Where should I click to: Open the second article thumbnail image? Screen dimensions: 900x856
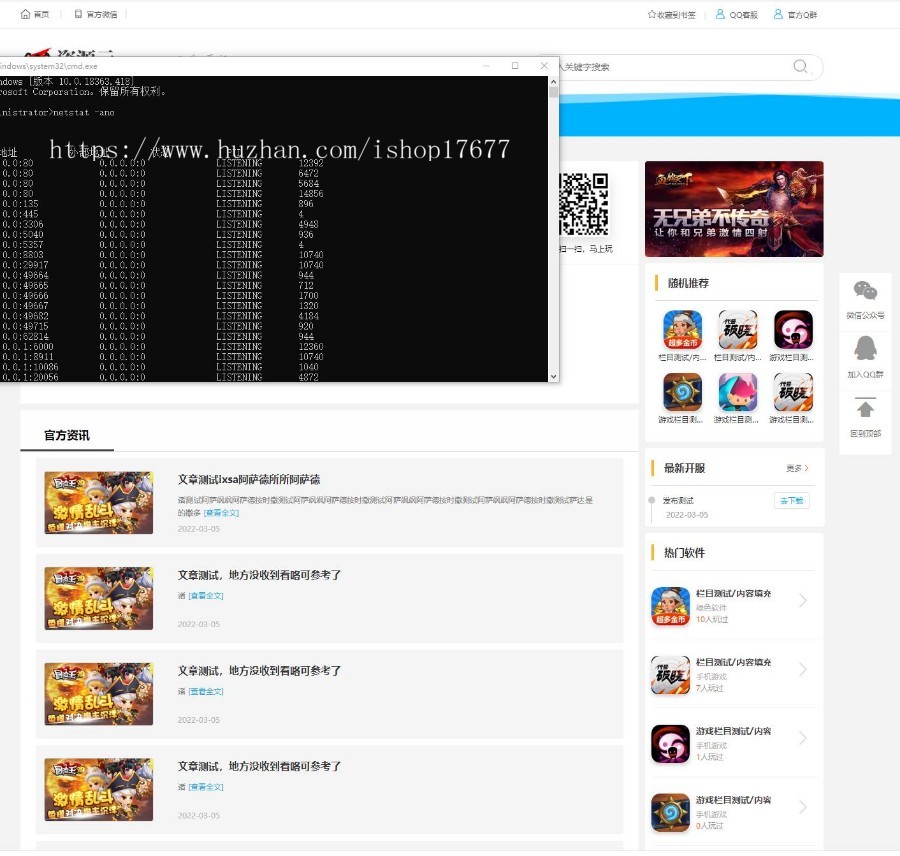[99, 599]
